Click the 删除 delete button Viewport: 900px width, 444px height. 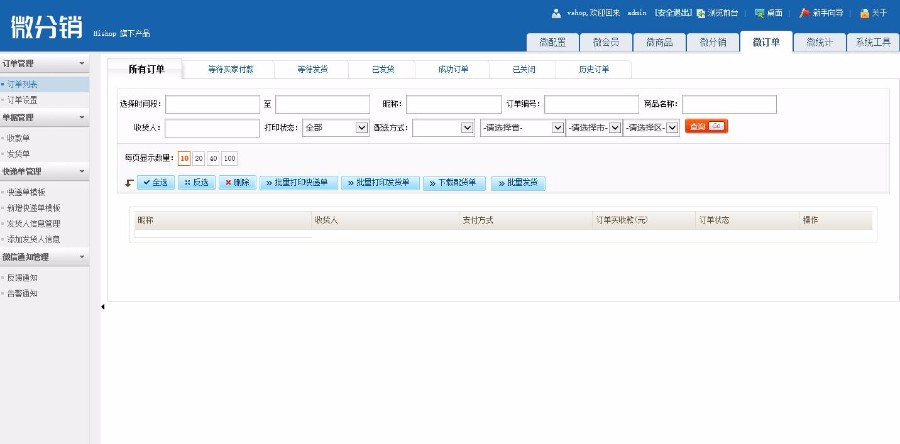click(238, 183)
